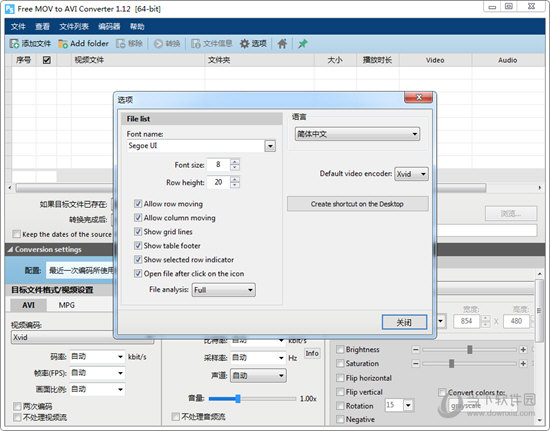The height and width of the screenshot is (431, 550).
Task: Enable the Brightness checkbox
Action: 340,350
